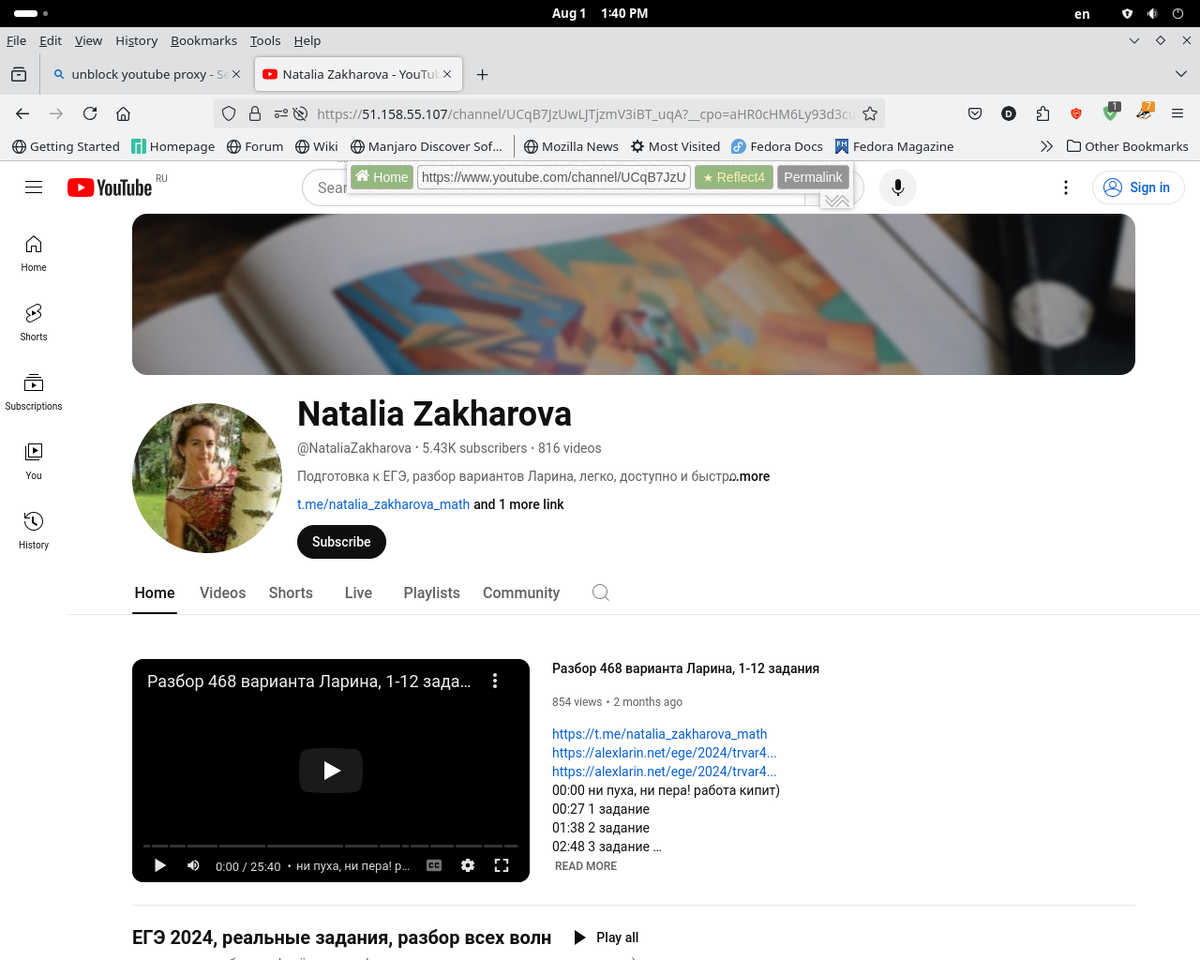
Task: Reload the current page
Action: (x=90, y=114)
